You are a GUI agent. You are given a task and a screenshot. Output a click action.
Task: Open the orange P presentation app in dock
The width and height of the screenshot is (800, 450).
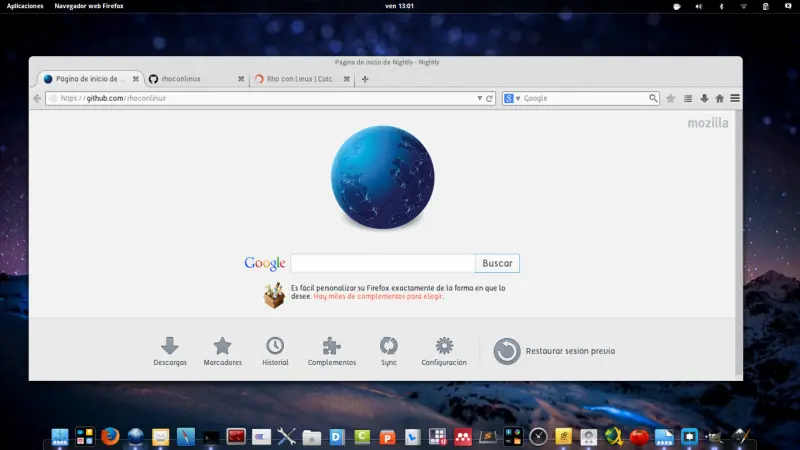[387, 437]
